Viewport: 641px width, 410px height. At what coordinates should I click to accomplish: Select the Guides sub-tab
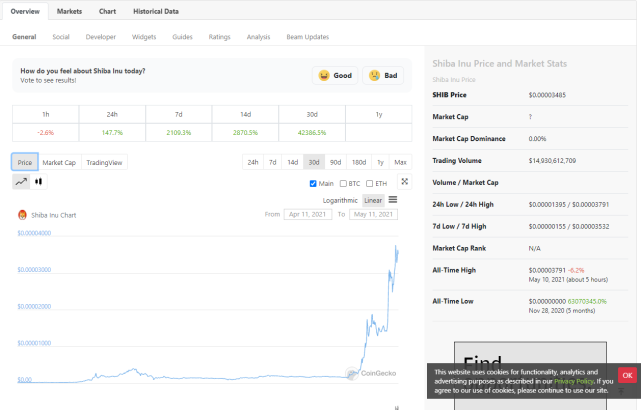coord(182,37)
